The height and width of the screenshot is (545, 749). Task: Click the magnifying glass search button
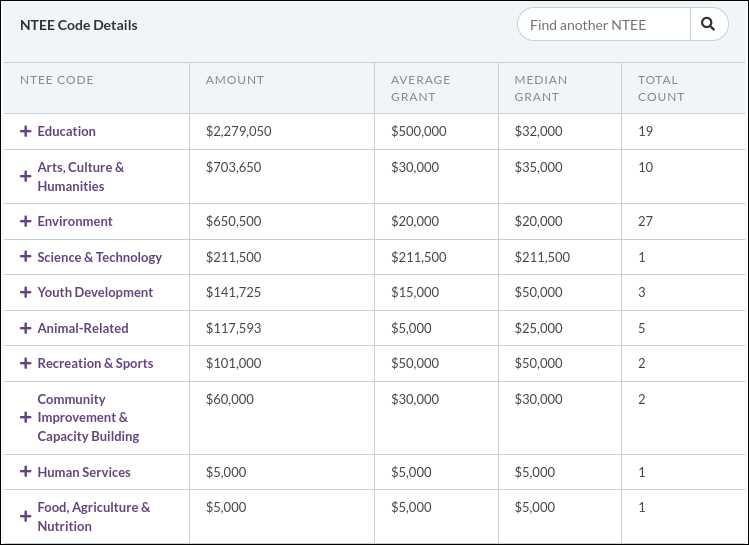(x=709, y=25)
